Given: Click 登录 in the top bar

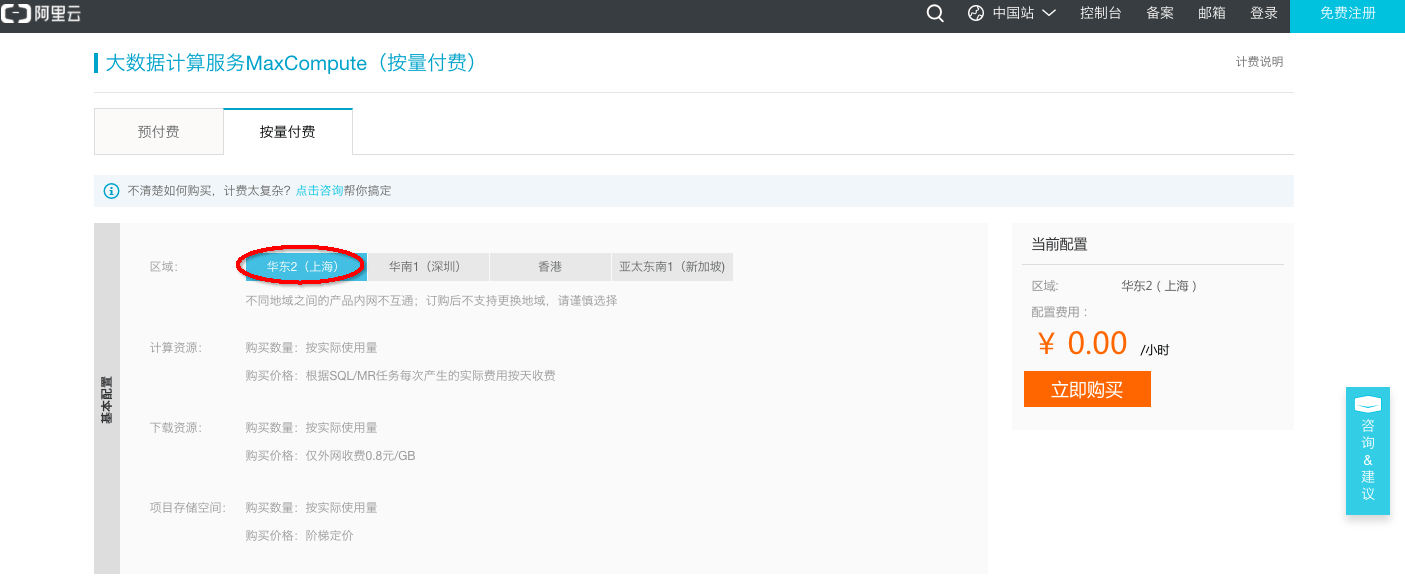Looking at the screenshot, I should tap(1264, 14).
